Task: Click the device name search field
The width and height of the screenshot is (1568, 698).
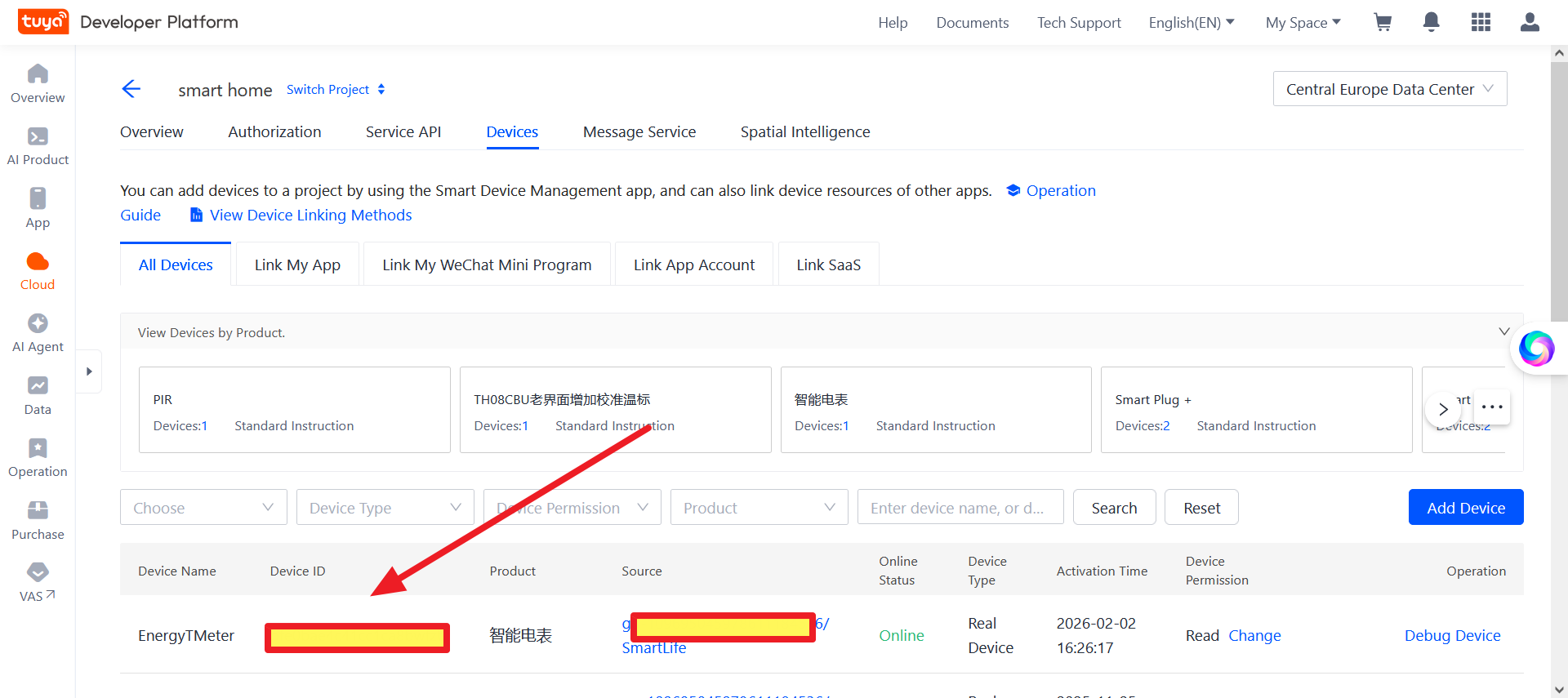Action: pyautogui.click(x=960, y=508)
